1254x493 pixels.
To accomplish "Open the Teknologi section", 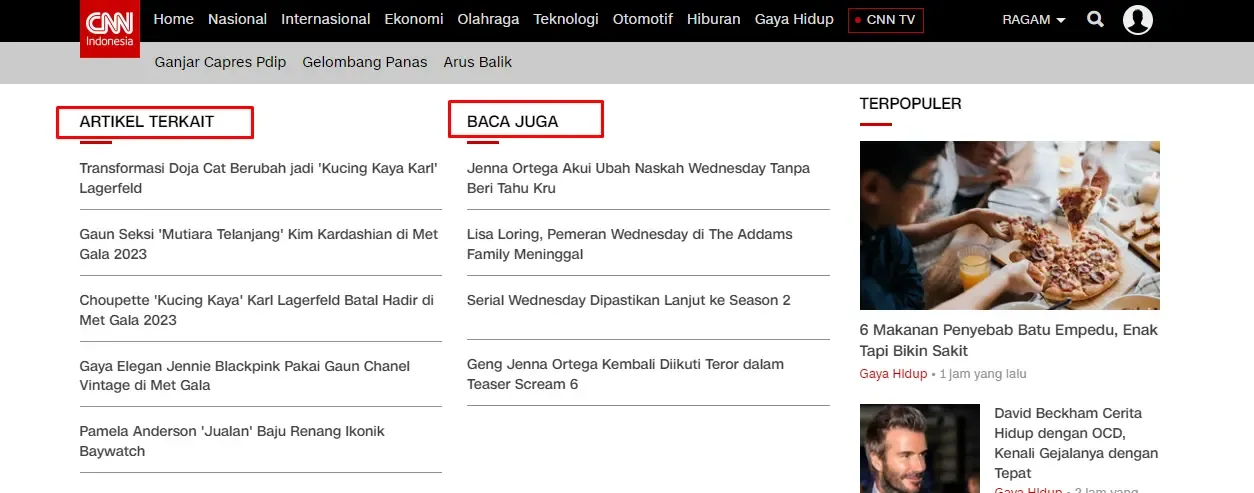I will [x=566, y=19].
